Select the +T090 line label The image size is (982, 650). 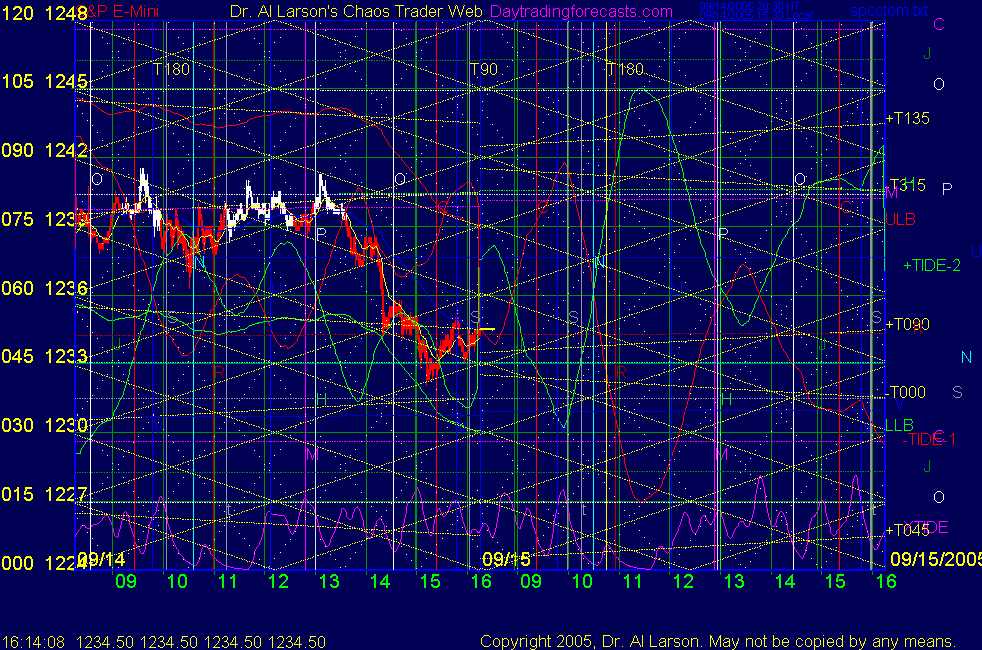click(907, 323)
